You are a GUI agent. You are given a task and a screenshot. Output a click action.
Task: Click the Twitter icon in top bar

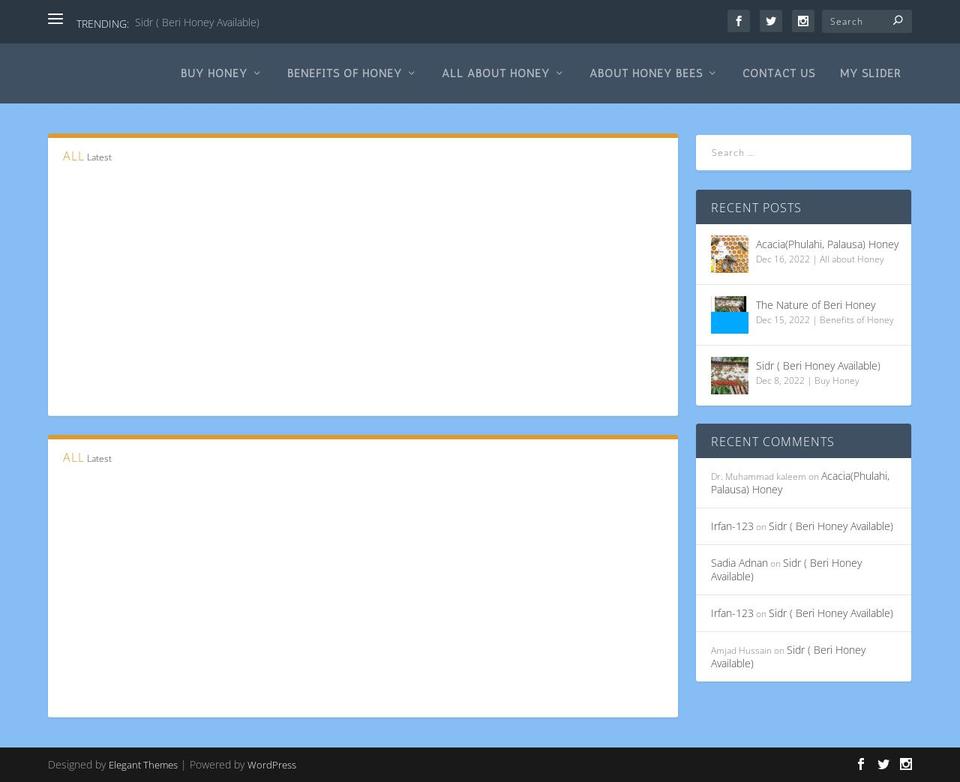click(x=771, y=21)
